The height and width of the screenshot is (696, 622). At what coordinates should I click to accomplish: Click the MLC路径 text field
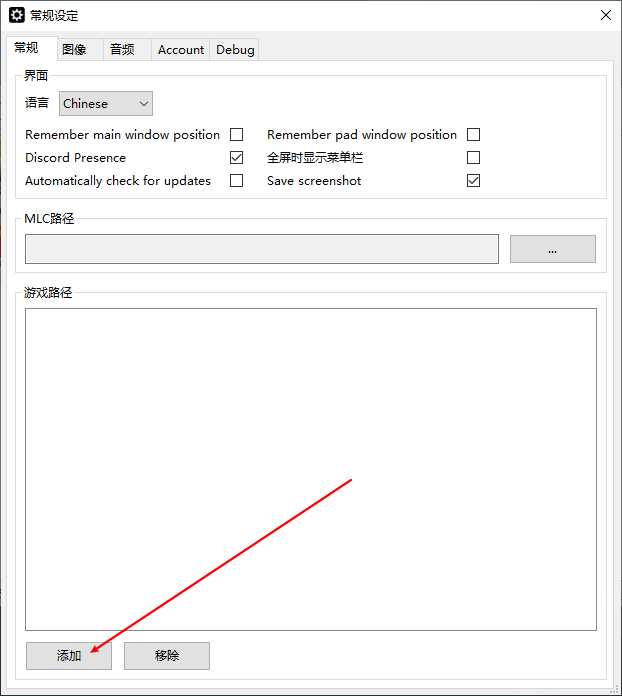coord(262,249)
